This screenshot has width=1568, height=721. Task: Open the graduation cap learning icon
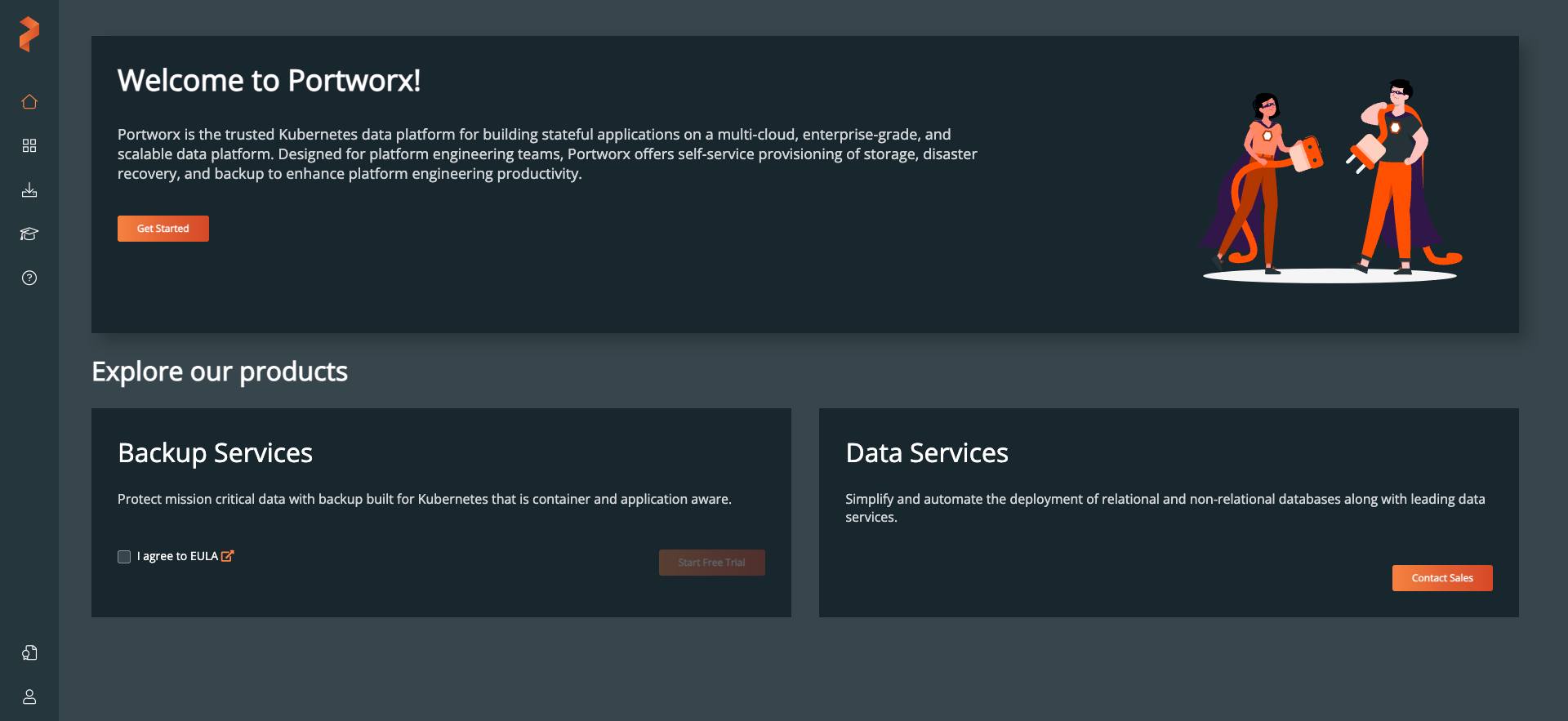pos(29,234)
